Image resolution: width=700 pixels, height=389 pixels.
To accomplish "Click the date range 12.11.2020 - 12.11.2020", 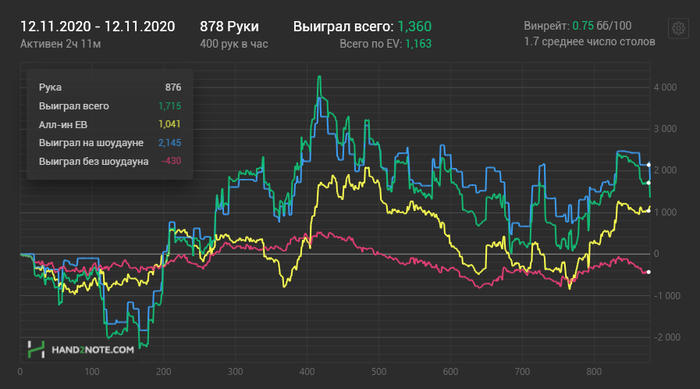I will click(97, 26).
